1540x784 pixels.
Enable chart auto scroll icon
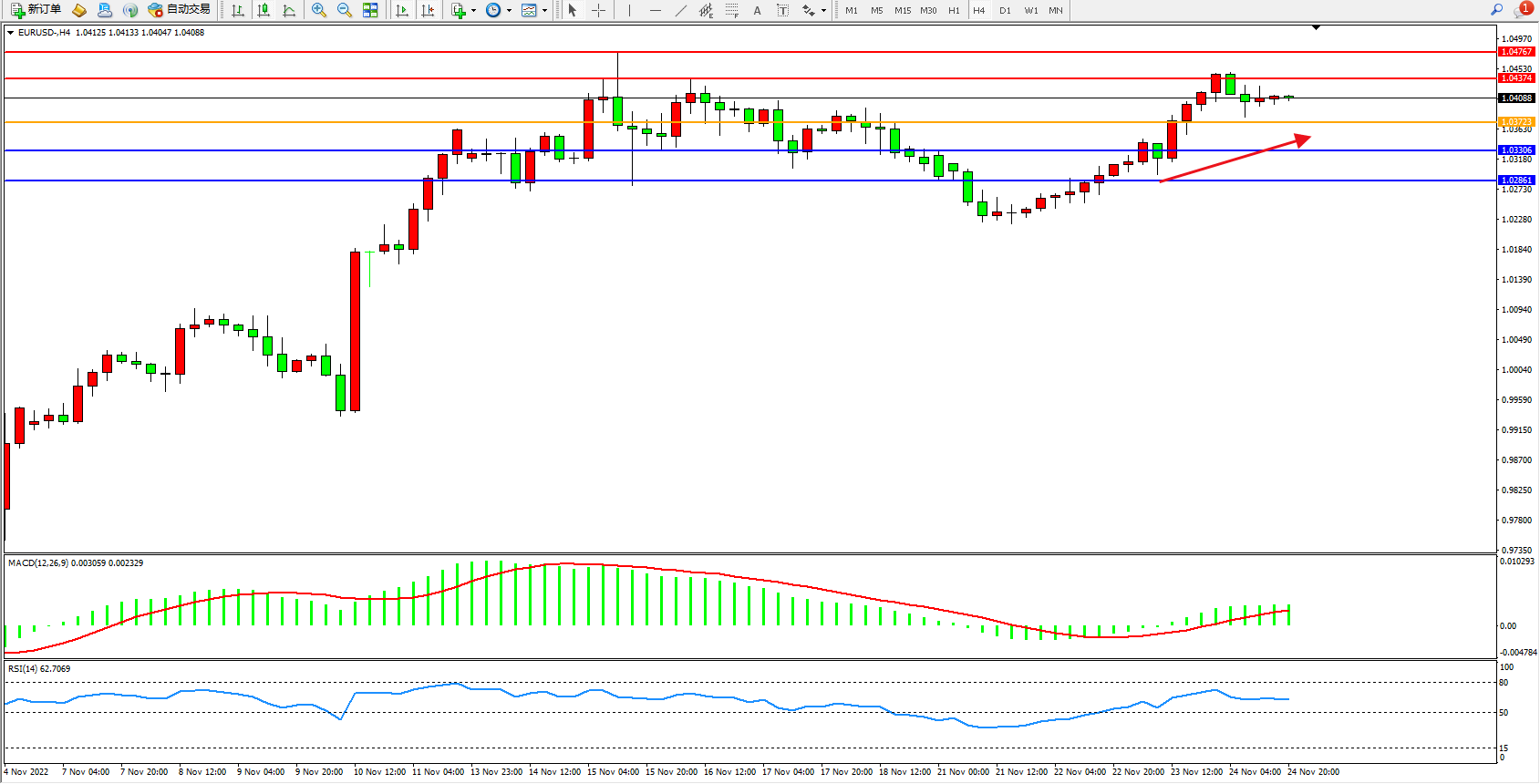click(402, 10)
